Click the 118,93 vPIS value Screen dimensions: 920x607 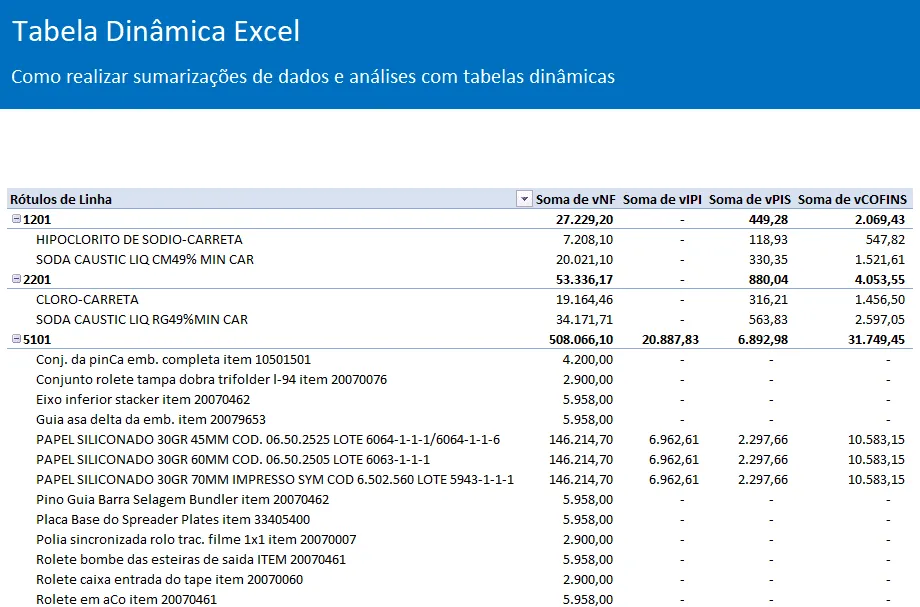[x=768, y=239]
